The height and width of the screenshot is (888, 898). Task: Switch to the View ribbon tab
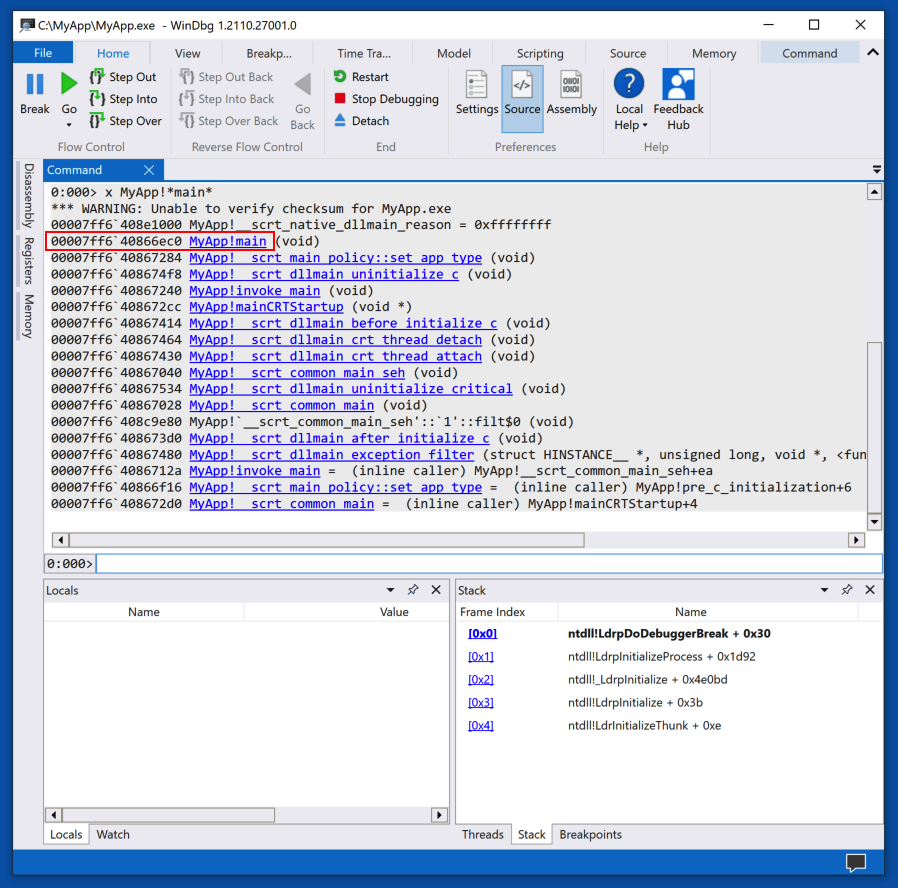tap(187, 53)
